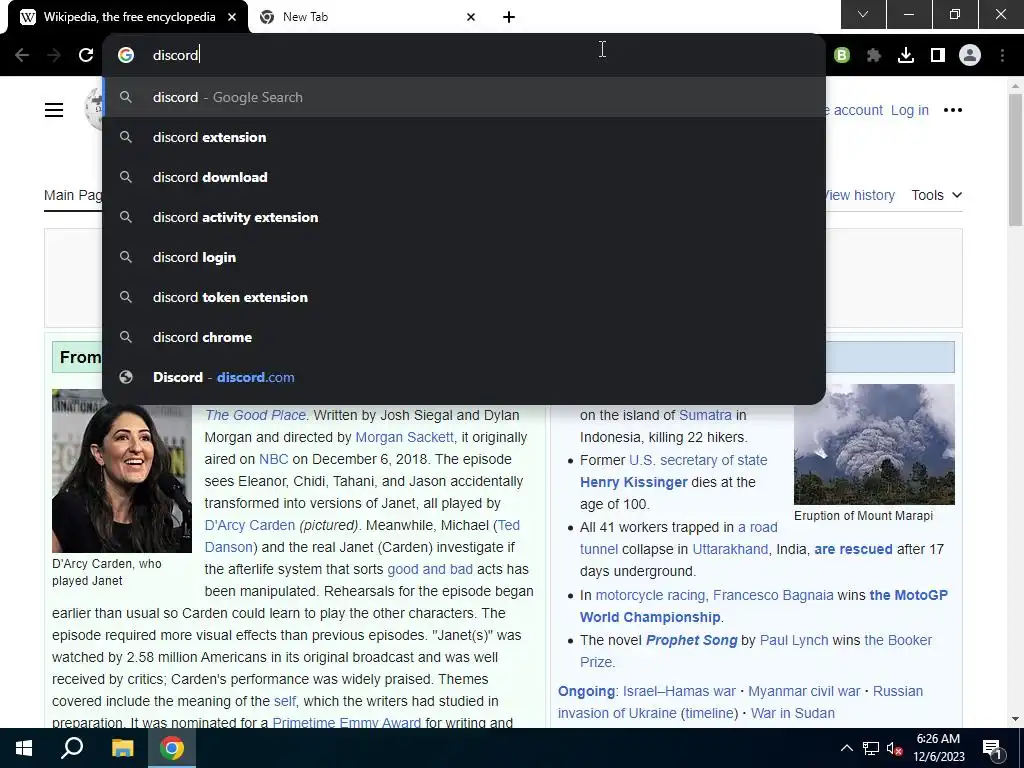Select 'discord token extension' suggestion
Viewport: 1024px width, 768px height.
464,297
